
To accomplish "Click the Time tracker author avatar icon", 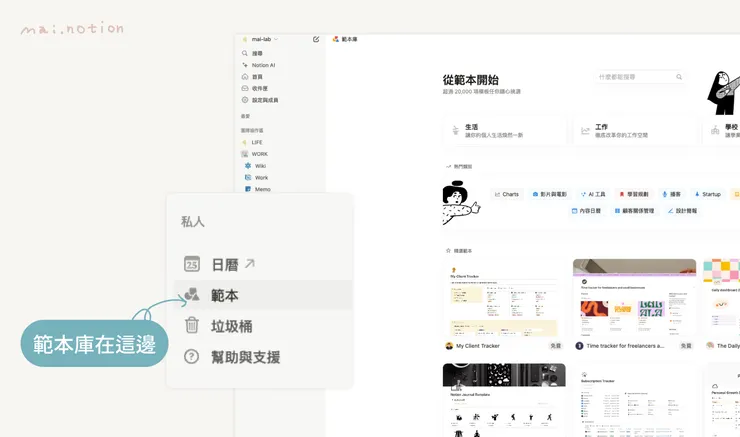I will (579, 346).
